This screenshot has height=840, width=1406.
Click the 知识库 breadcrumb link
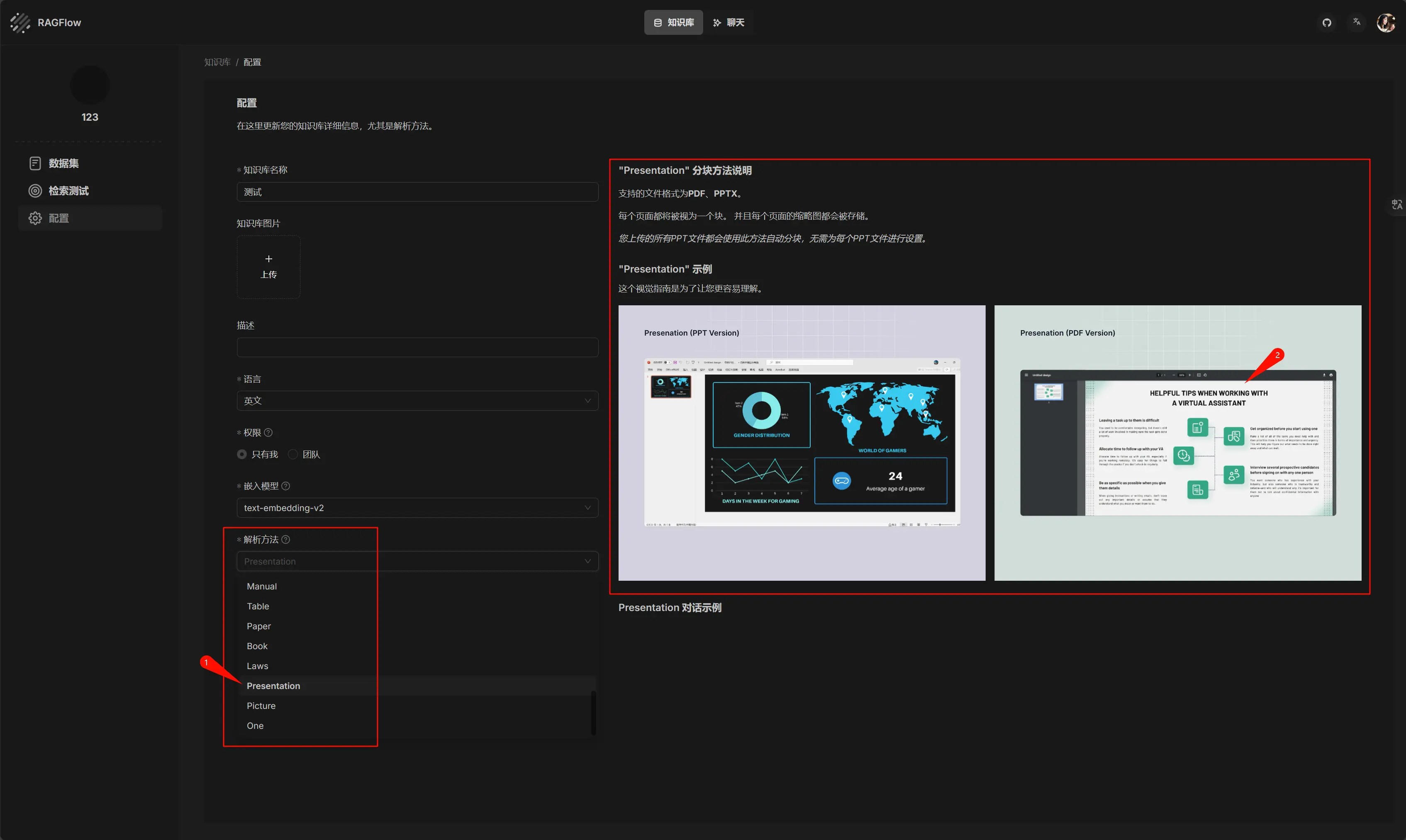pos(217,62)
